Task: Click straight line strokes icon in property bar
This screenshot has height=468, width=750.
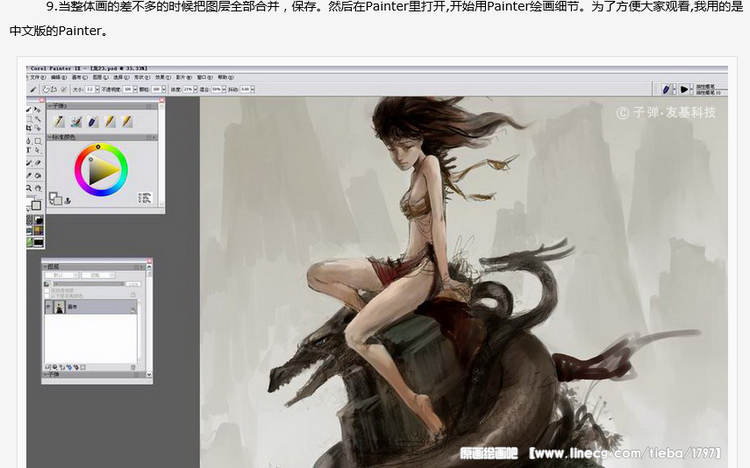Action: coord(54,89)
